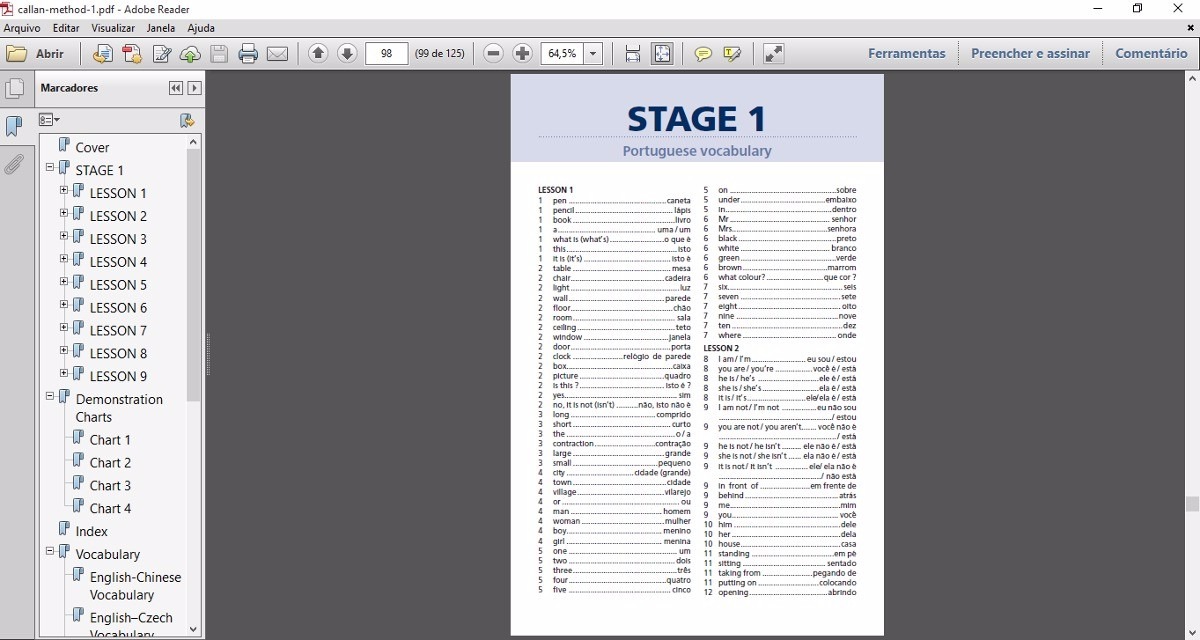This screenshot has width=1200, height=640.
Task: Select the Index bookmark
Action: 91,532
